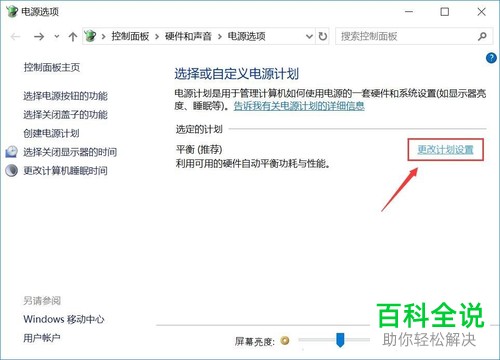Open help with the blue question mark

[491, 58]
